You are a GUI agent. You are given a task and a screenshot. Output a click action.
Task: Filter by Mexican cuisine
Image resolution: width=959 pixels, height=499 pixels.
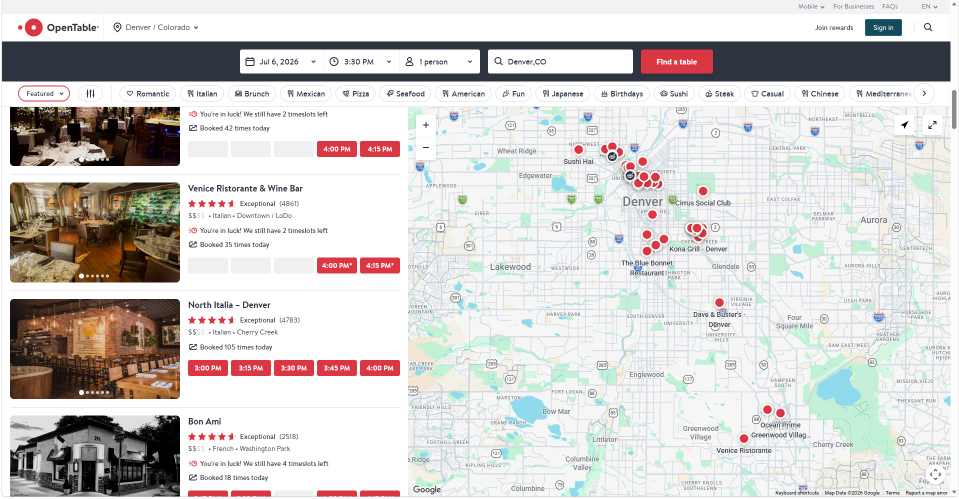coord(306,94)
